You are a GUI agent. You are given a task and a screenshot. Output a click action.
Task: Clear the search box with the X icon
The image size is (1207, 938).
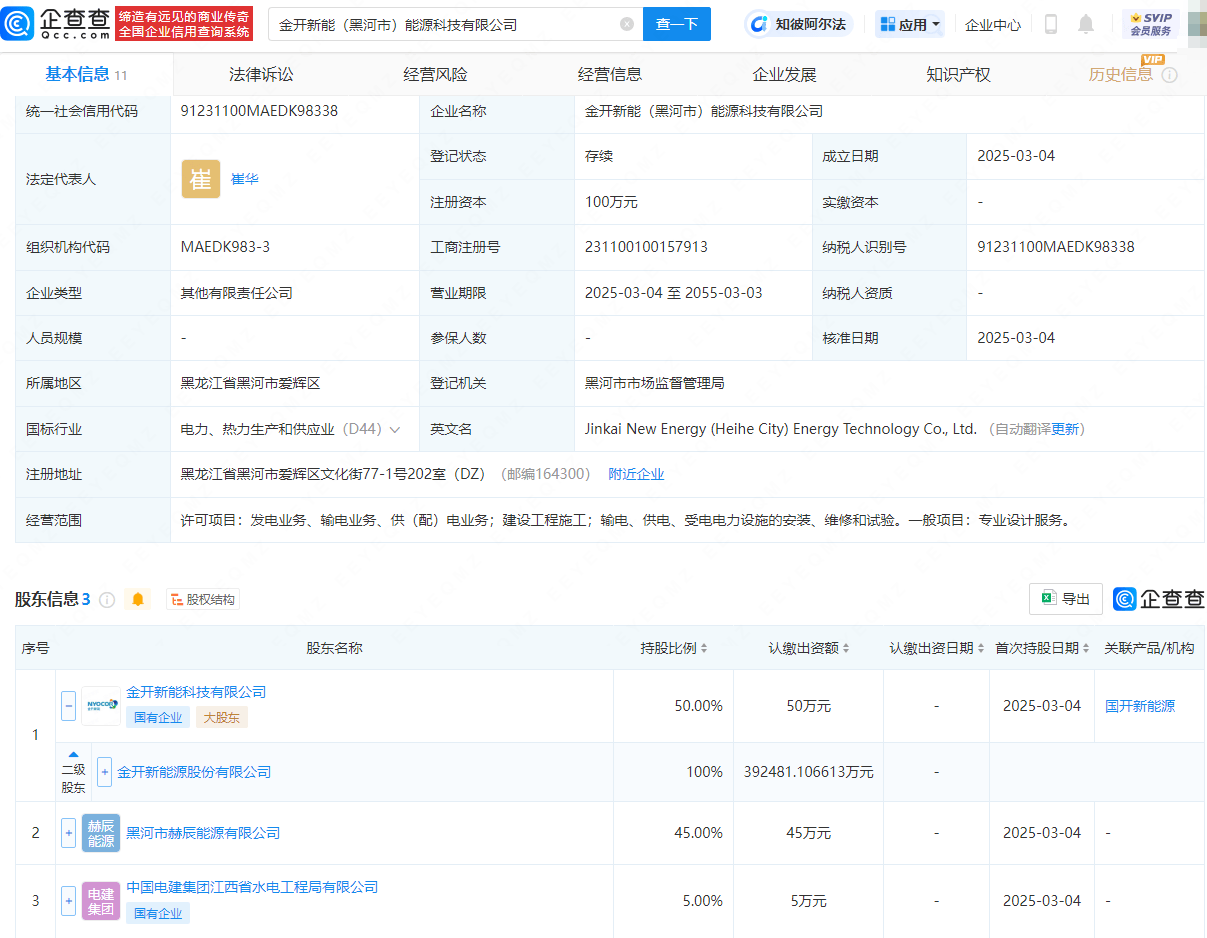[627, 24]
